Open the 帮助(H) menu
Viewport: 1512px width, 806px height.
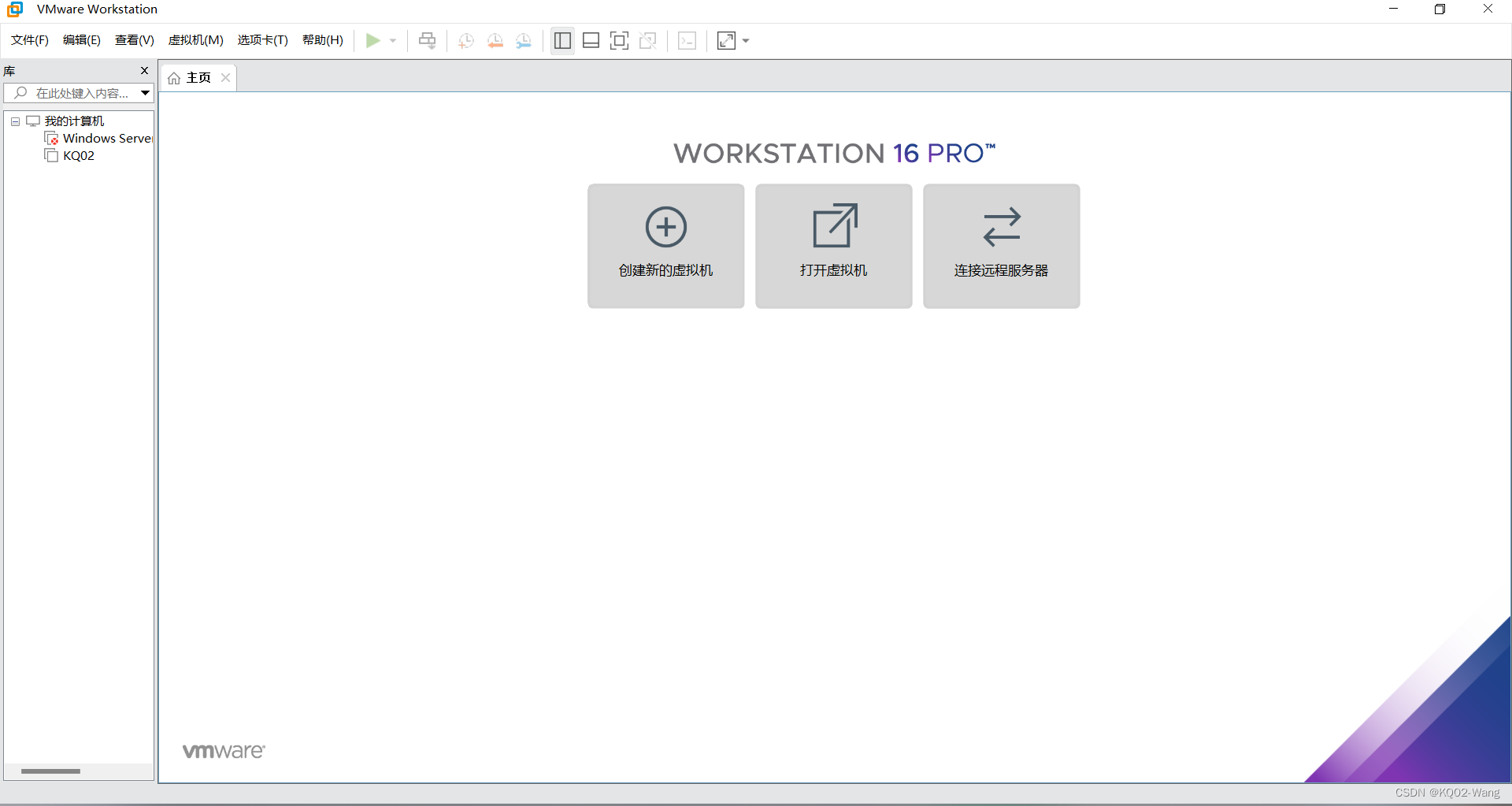click(x=323, y=40)
